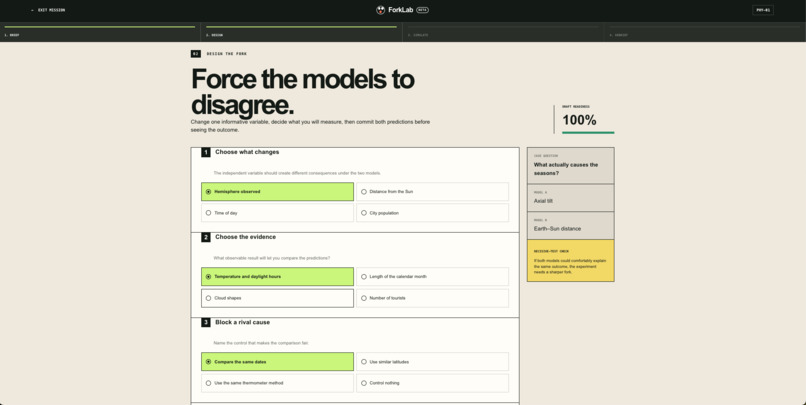Click the step 2 number badge

(206, 237)
